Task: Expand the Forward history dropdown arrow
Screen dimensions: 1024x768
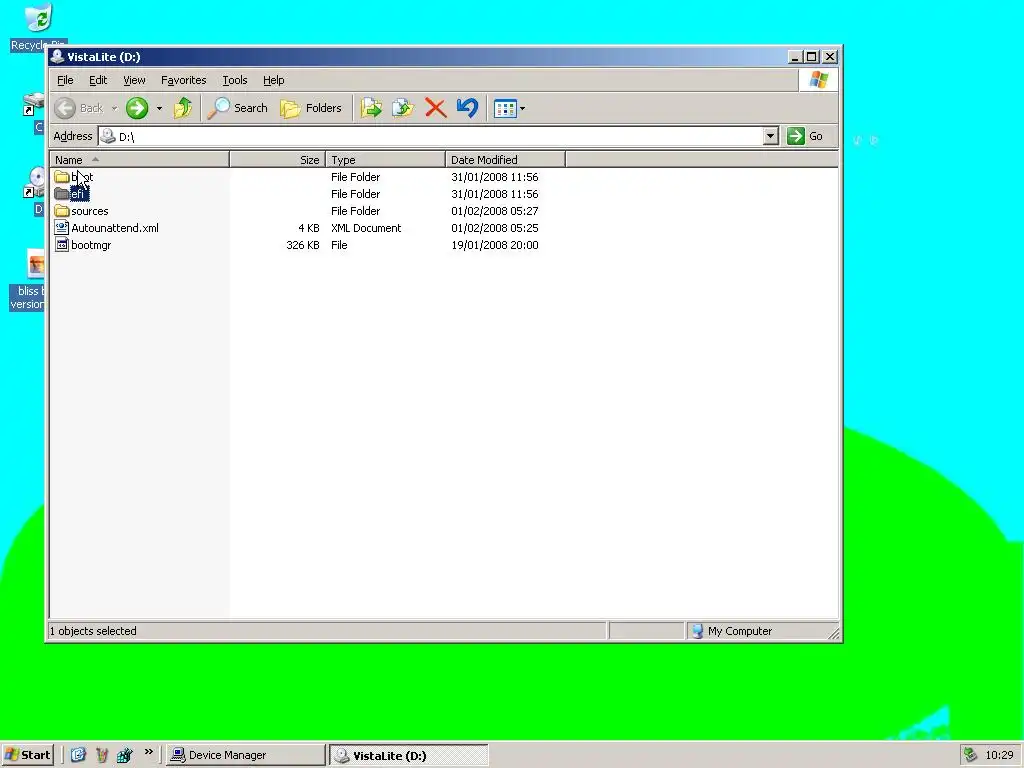Action: (159, 108)
